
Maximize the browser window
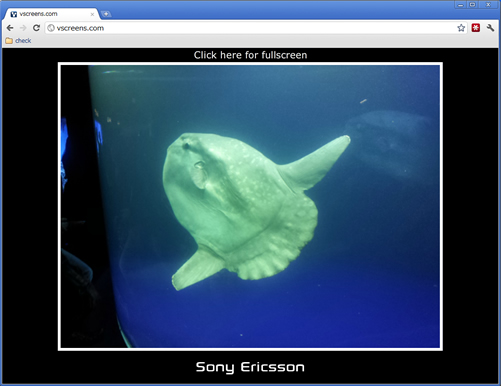(x=473, y=5)
